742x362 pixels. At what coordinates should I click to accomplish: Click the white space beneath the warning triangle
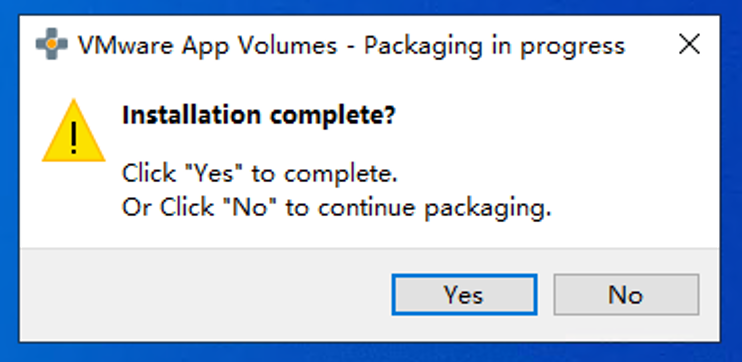tap(71, 203)
